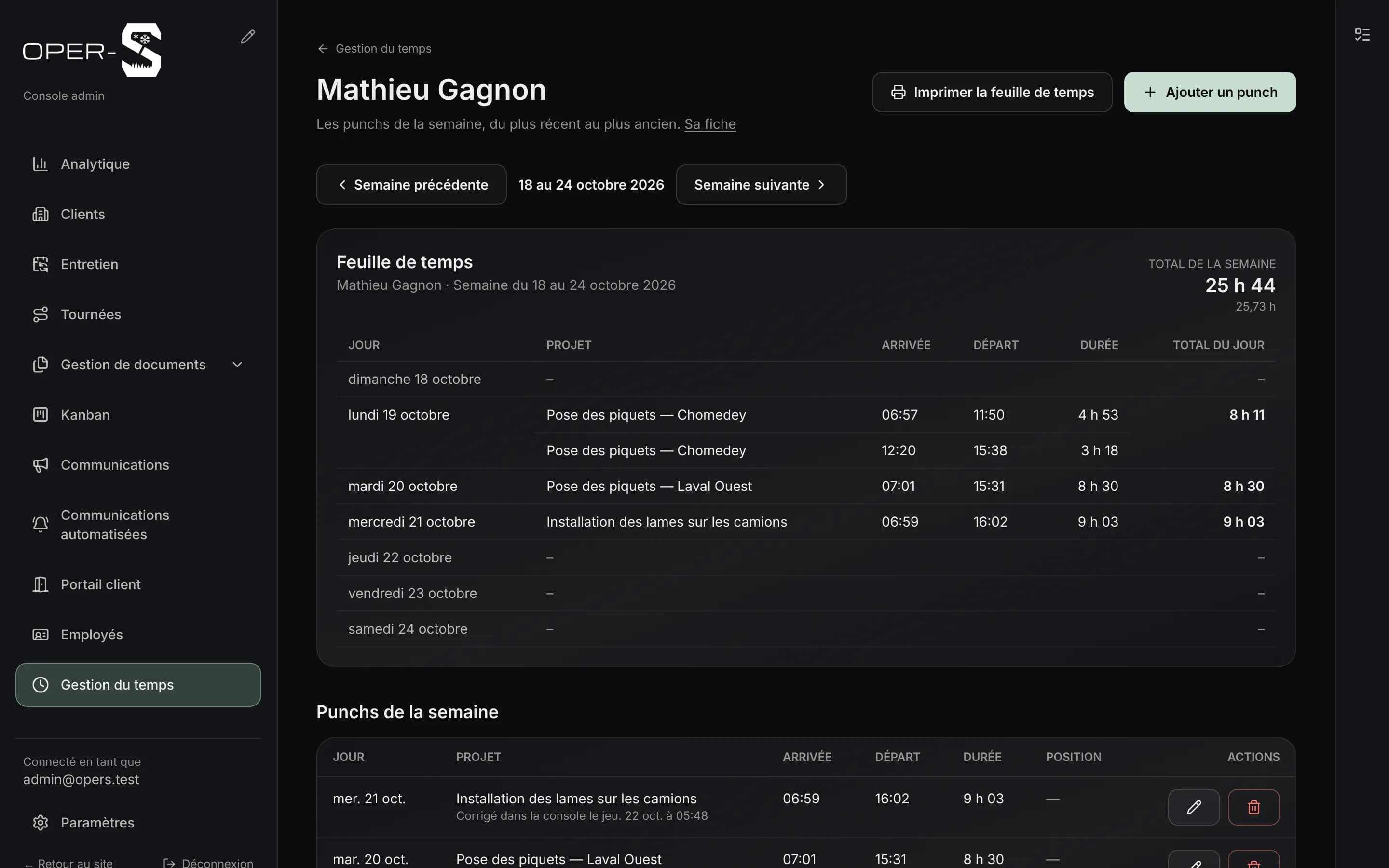Open the Tournées menu item

pos(138,314)
